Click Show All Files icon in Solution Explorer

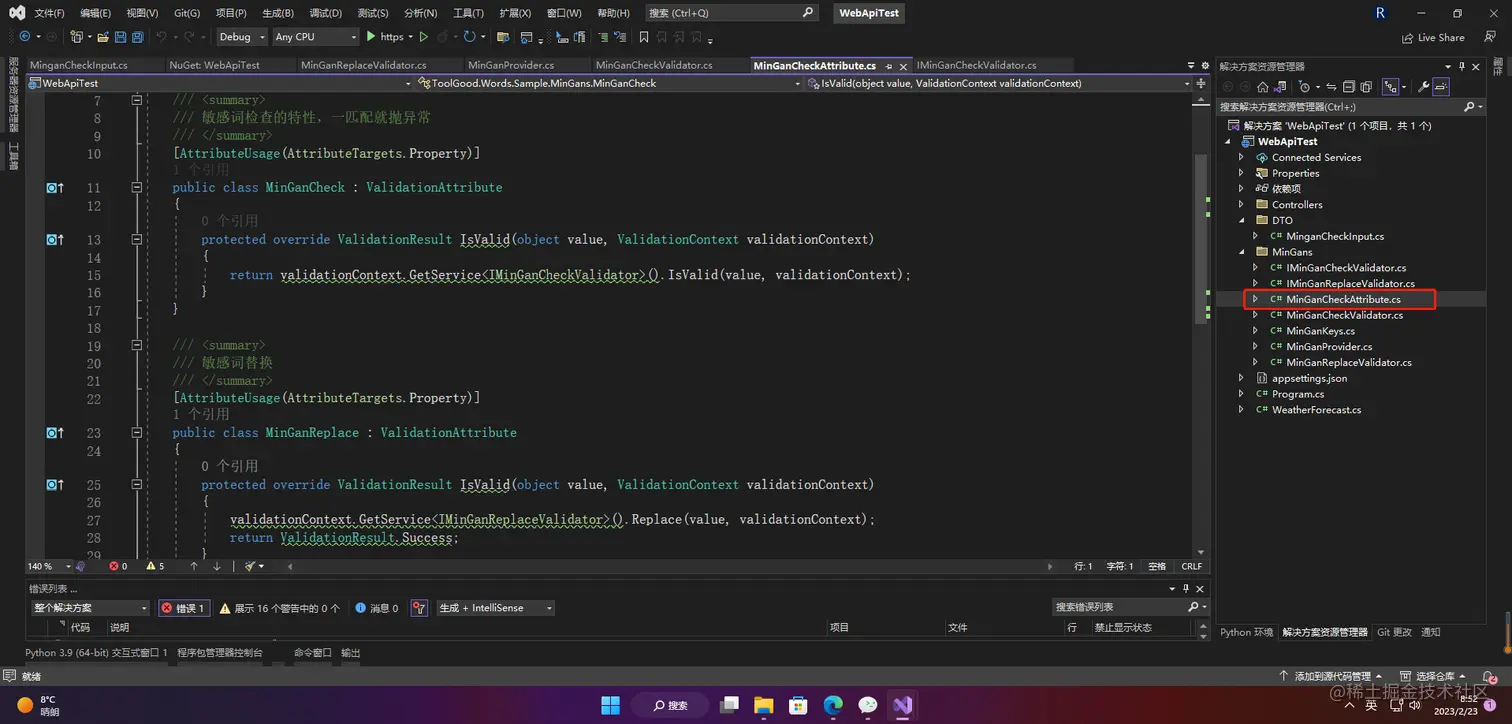tap(1366, 87)
